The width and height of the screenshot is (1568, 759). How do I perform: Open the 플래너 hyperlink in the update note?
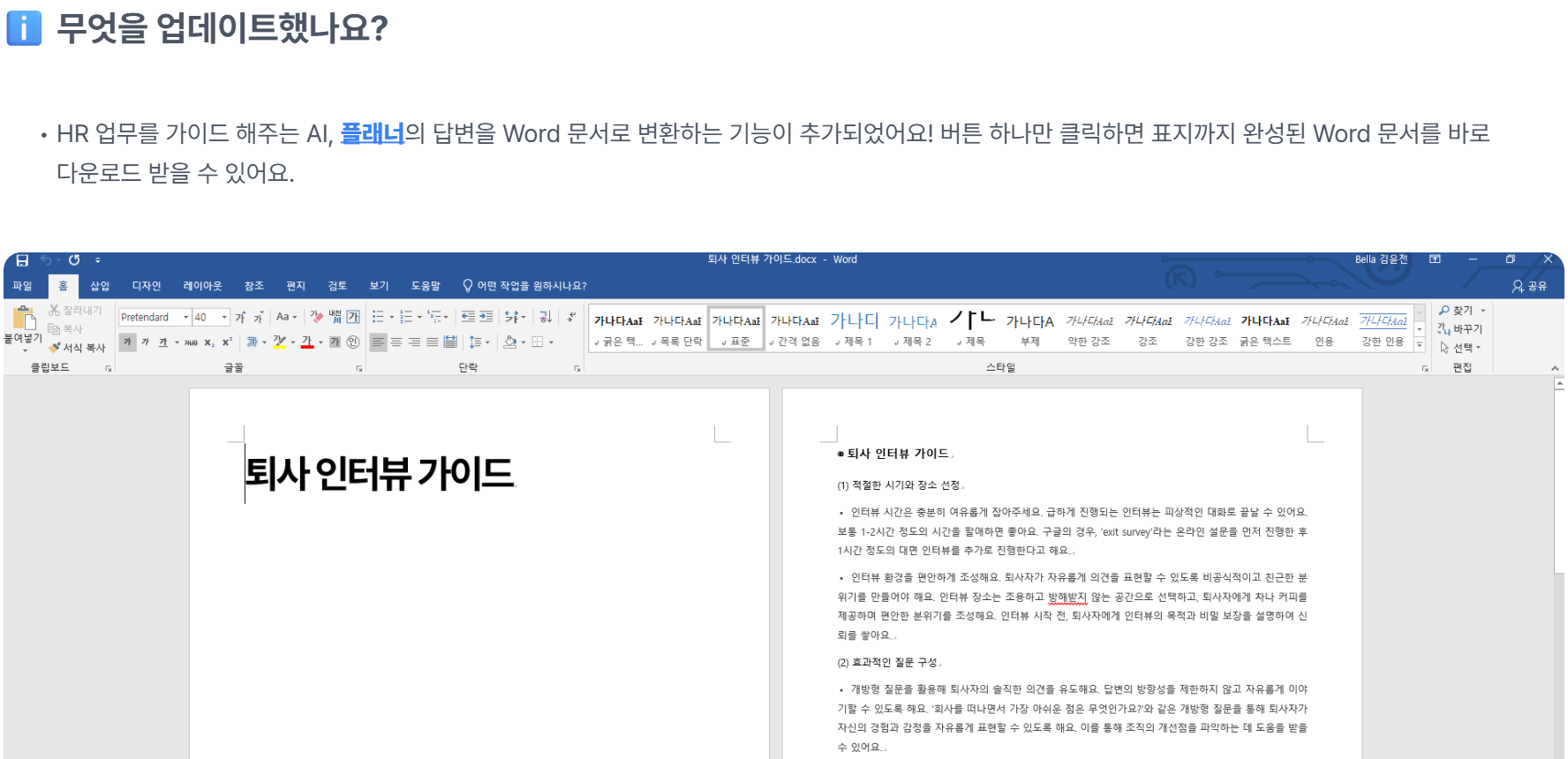tap(372, 133)
